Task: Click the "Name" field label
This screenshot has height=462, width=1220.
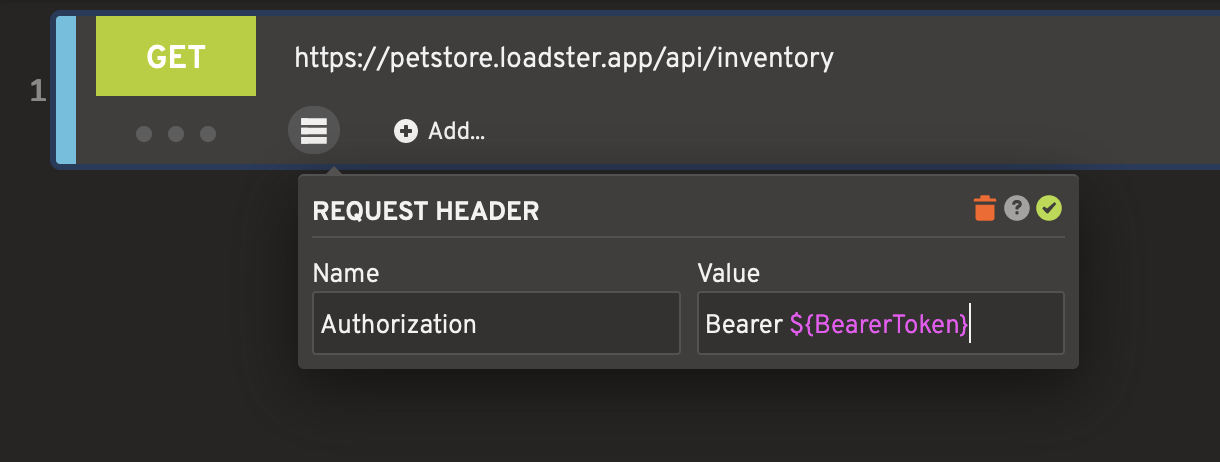Action: pyautogui.click(x=345, y=273)
